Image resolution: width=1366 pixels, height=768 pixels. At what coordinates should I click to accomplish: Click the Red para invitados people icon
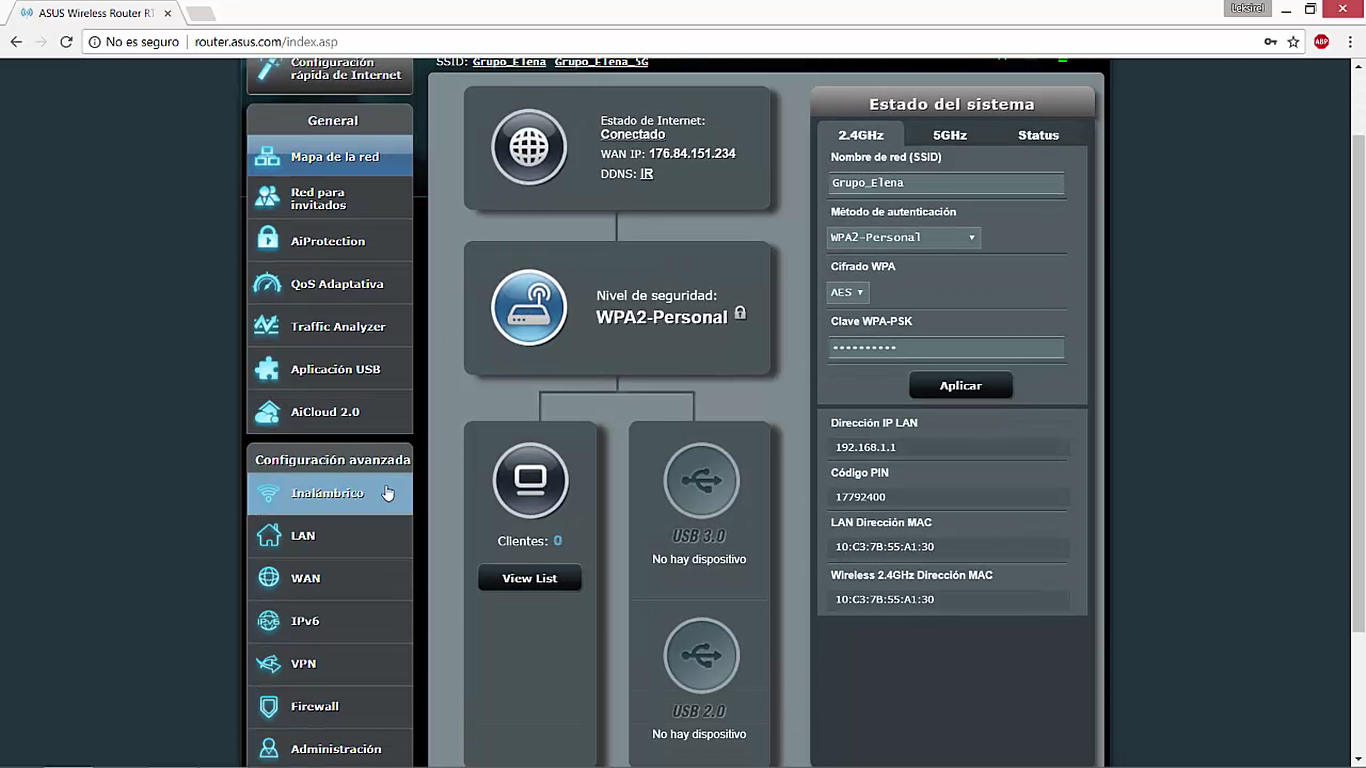267,198
